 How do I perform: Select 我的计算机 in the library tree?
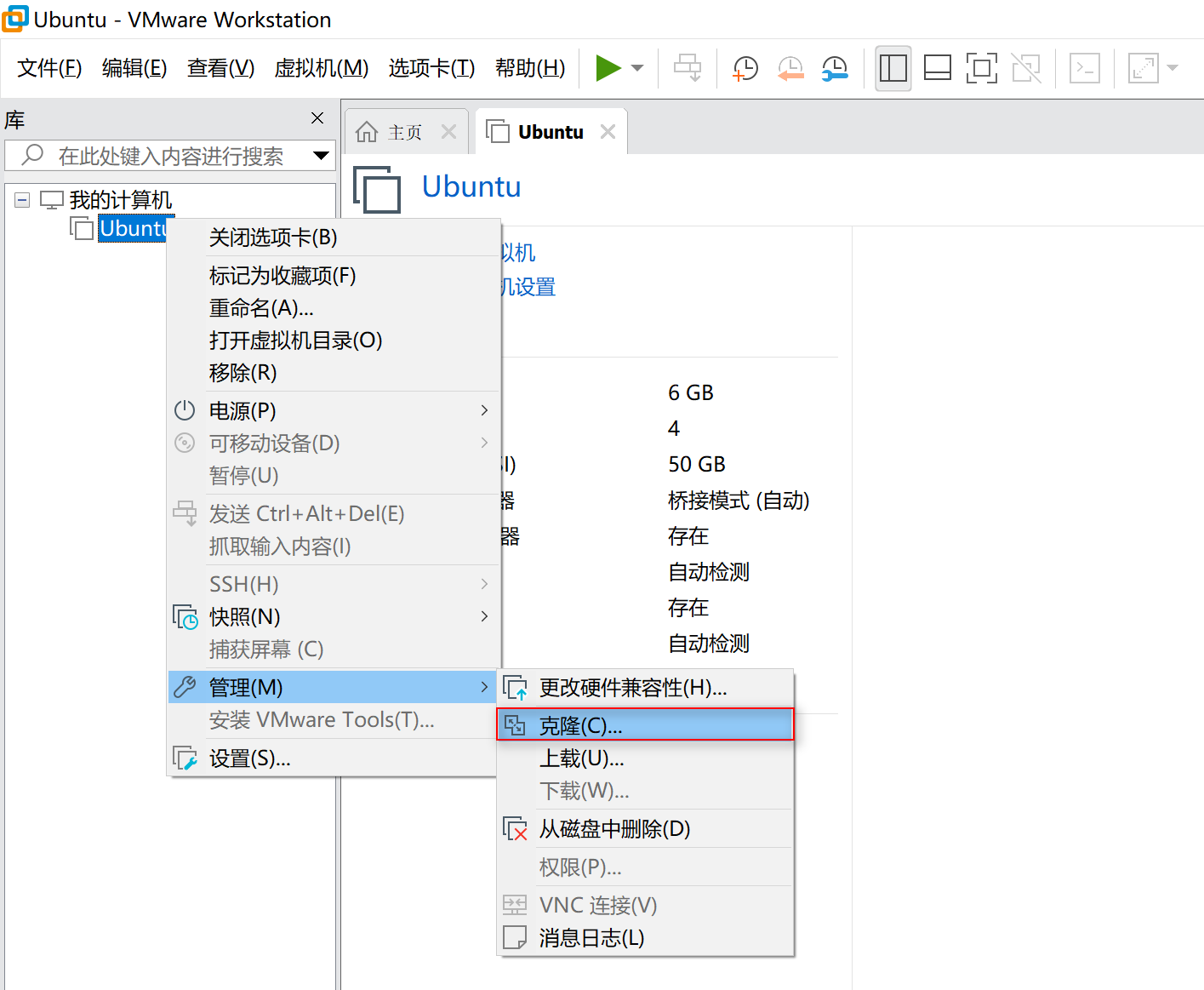pyautogui.click(x=120, y=200)
